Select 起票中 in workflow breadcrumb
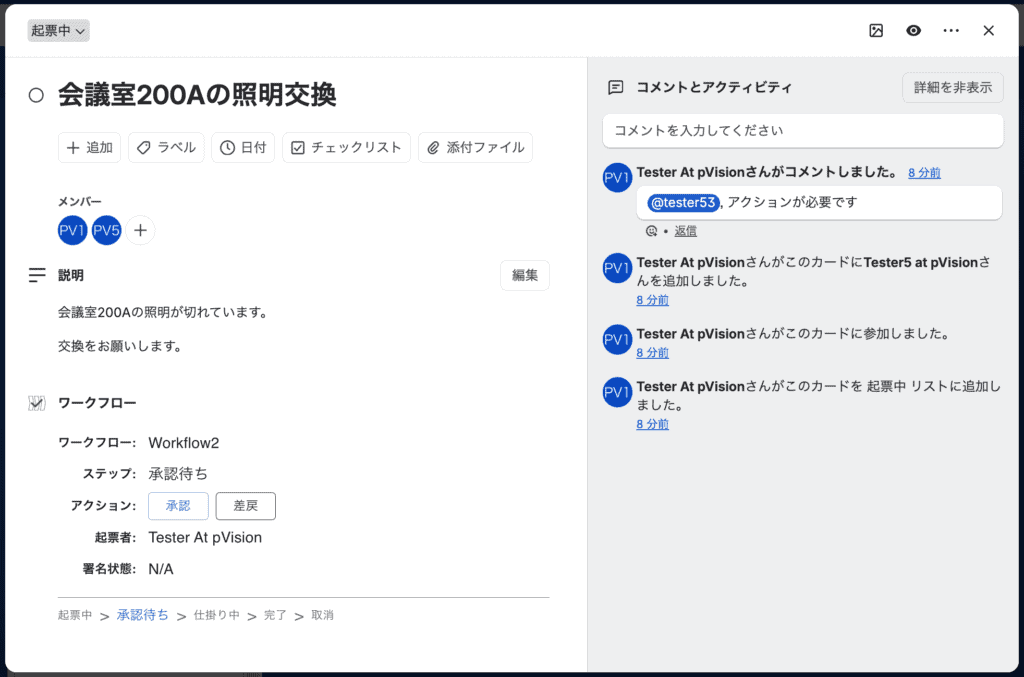Image resolution: width=1024 pixels, height=677 pixels. click(74, 615)
